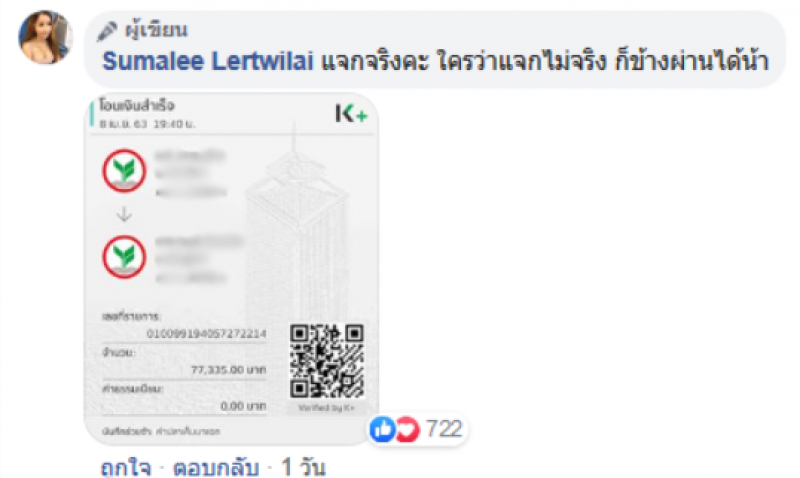Select the pencil author badge icon

click(107, 31)
